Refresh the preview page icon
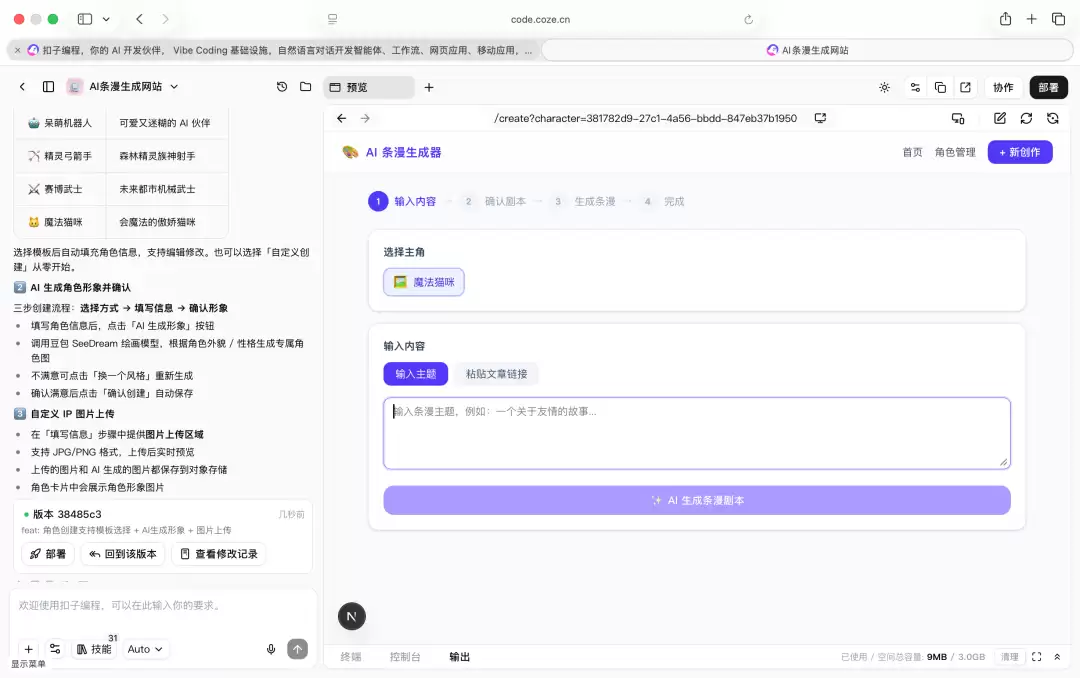 pyautogui.click(x=1026, y=119)
